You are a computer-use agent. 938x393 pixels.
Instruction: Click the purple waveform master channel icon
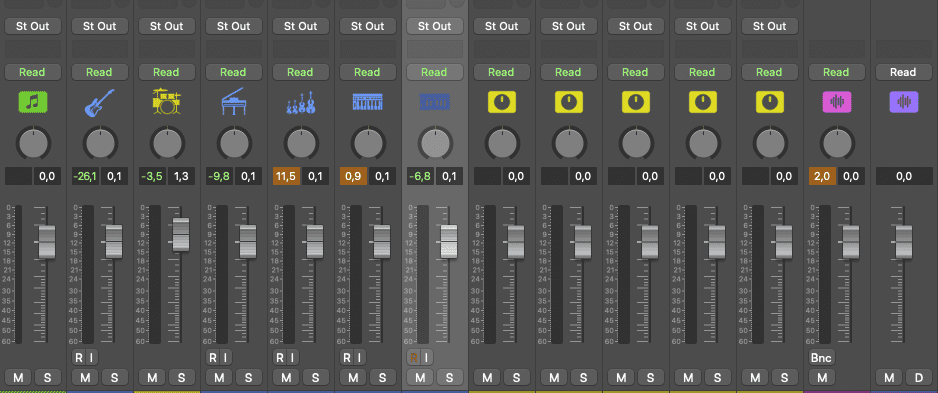point(903,102)
